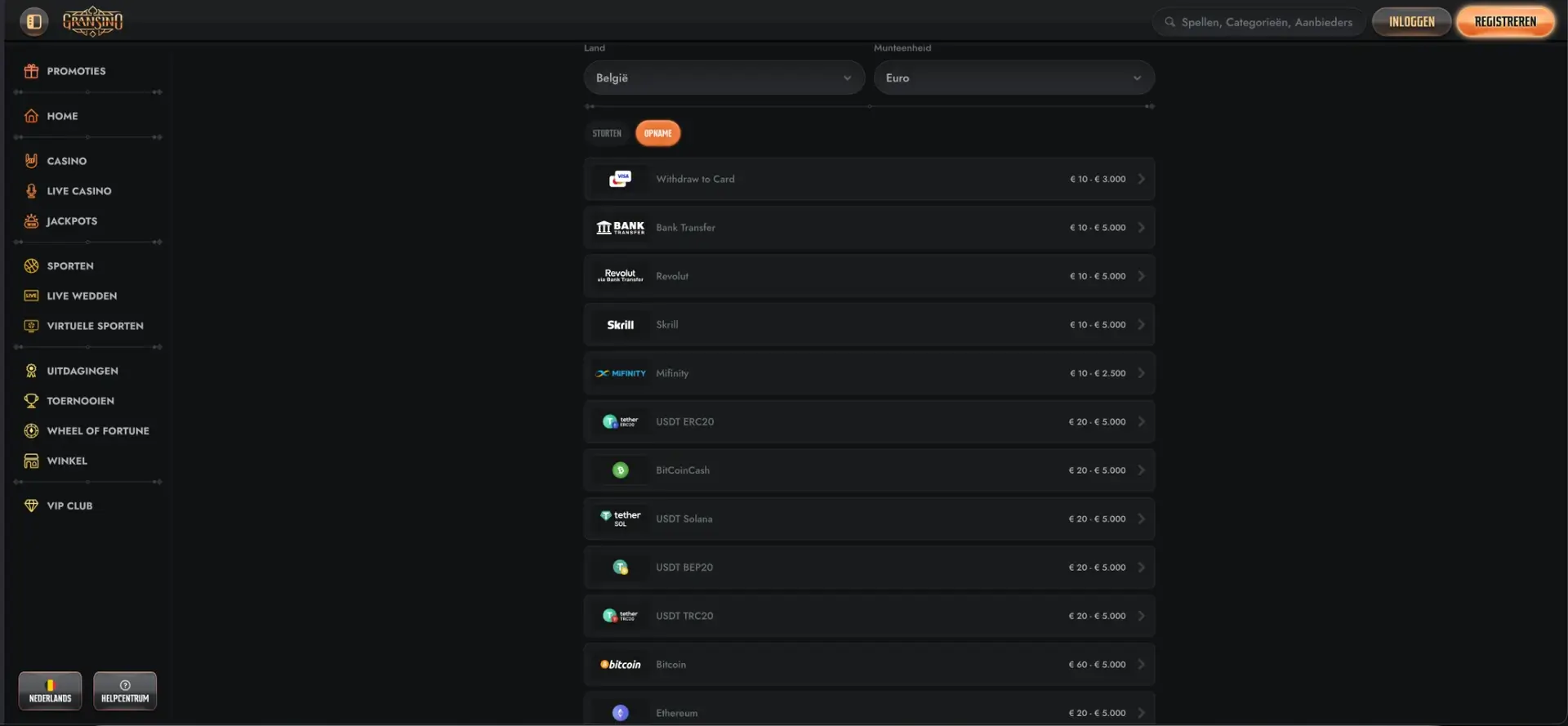
Task: Click the Wheel of Fortune icon
Action: 31,431
